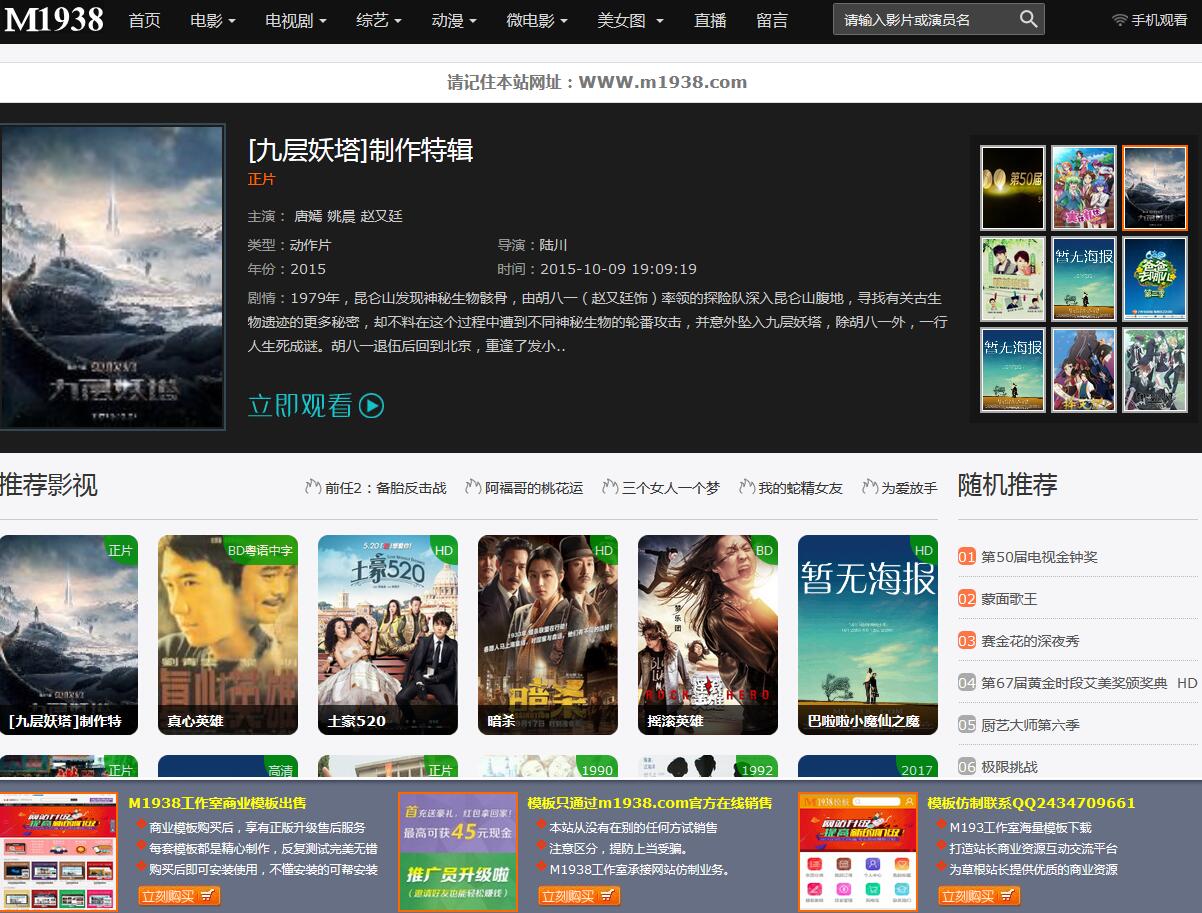Click the search magnifier icon
The image size is (1202, 913).
coord(1028,19)
